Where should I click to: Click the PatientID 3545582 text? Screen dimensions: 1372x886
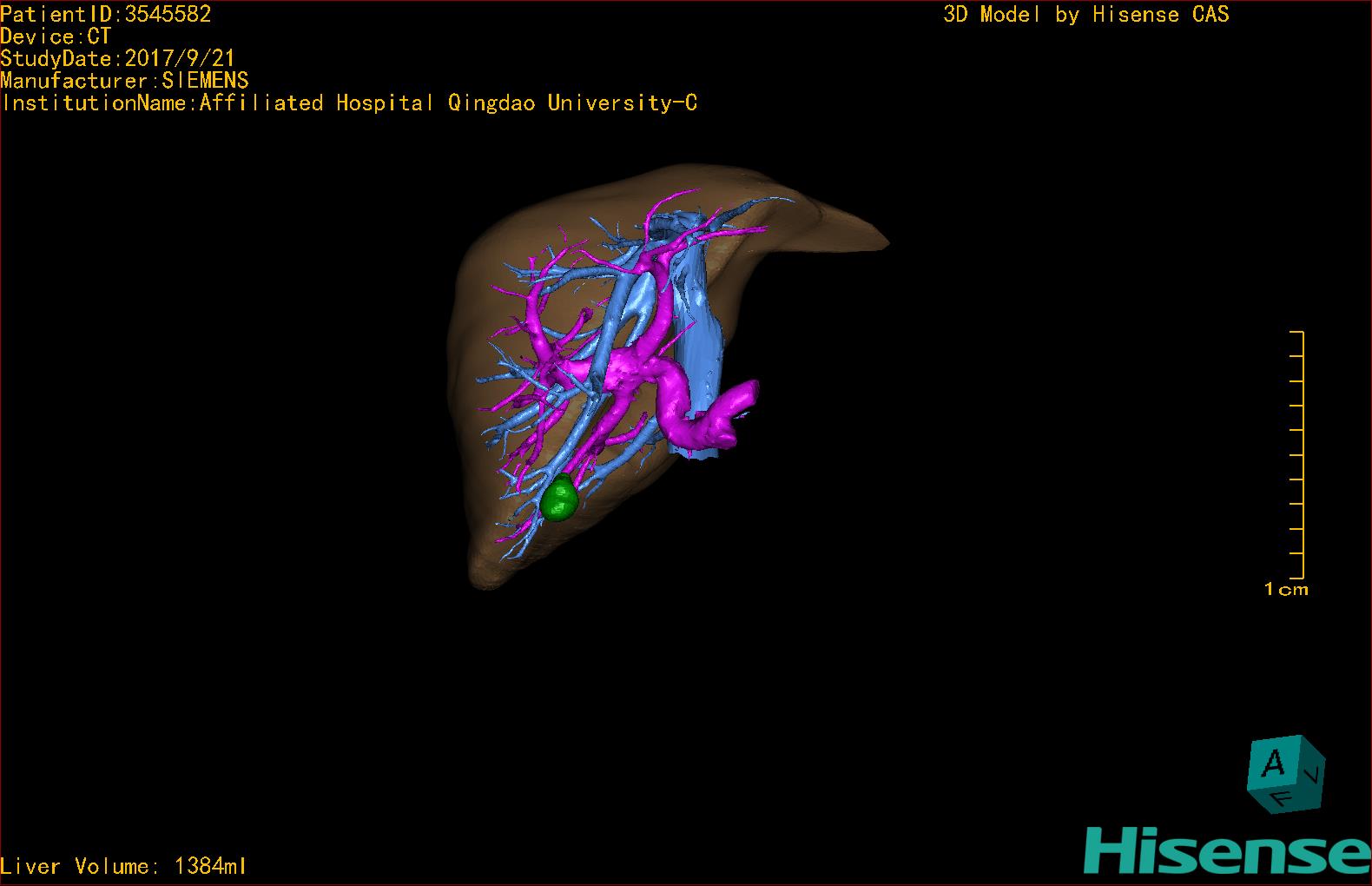[x=106, y=14]
